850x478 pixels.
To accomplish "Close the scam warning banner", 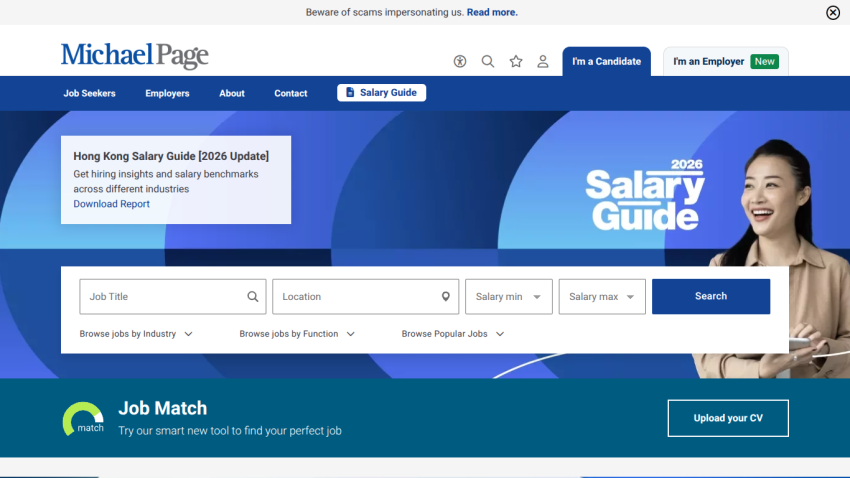I will click(833, 12).
